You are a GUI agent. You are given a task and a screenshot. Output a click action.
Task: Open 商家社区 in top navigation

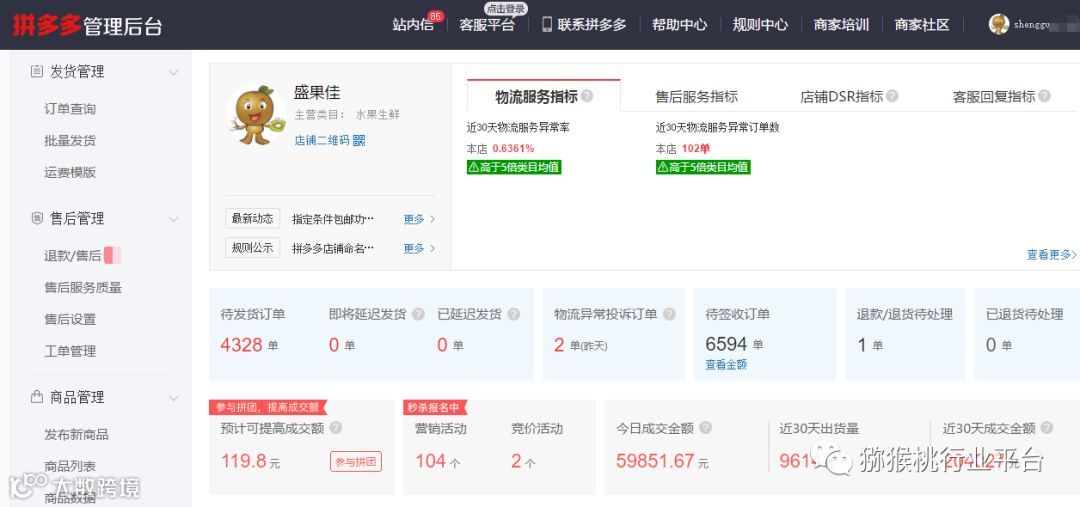(x=922, y=25)
